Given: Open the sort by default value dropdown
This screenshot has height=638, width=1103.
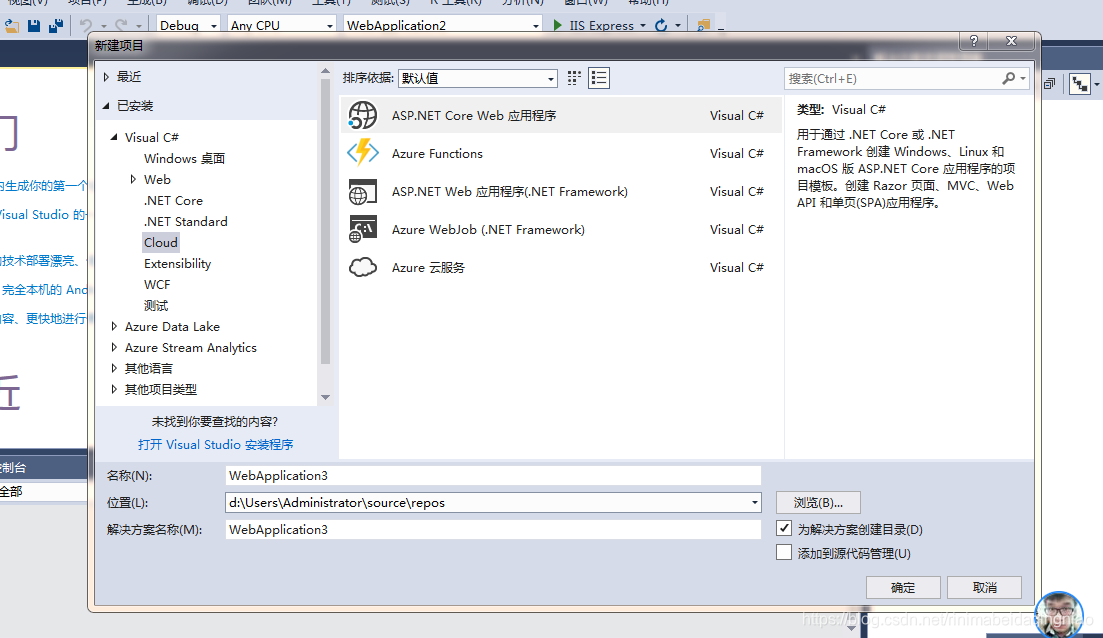Looking at the screenshot, I should coord(478,78).
